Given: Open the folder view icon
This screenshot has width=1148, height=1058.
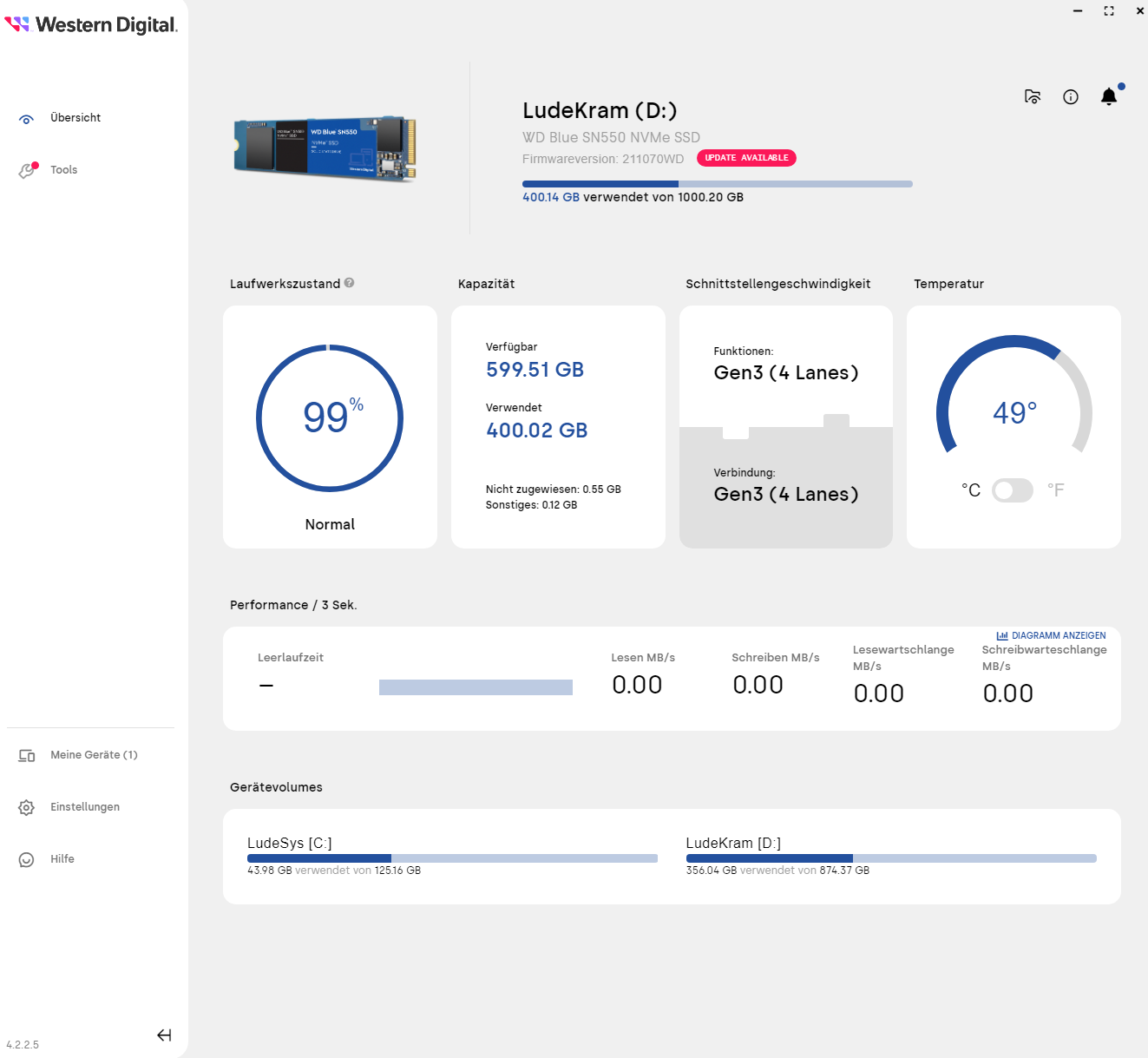Looking at the screenshot, I should [x=1033, y=96].
